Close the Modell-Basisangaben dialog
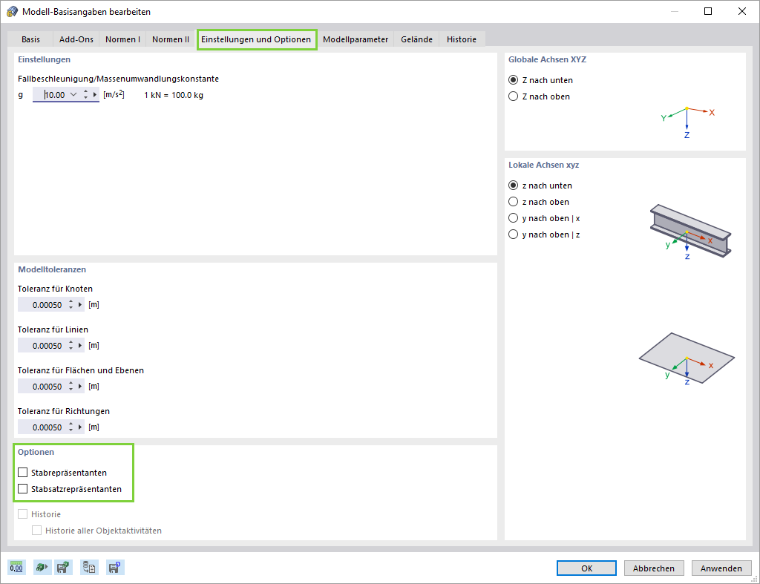Image resolution: width=760 pixels, height=584 pixels. pyautogui.click(x=742, y=11)
